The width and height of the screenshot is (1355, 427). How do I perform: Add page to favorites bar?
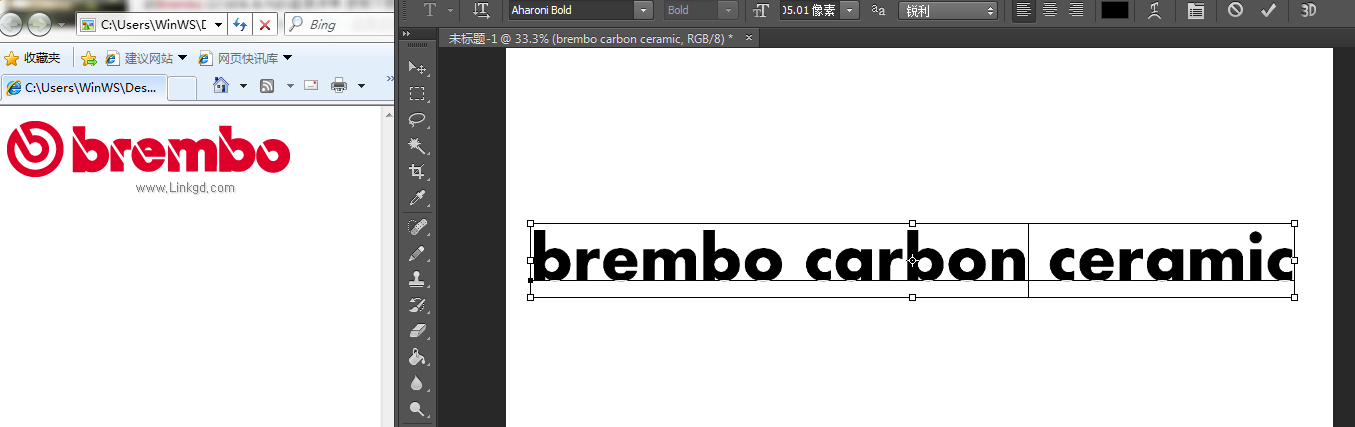tap(89, 58)
